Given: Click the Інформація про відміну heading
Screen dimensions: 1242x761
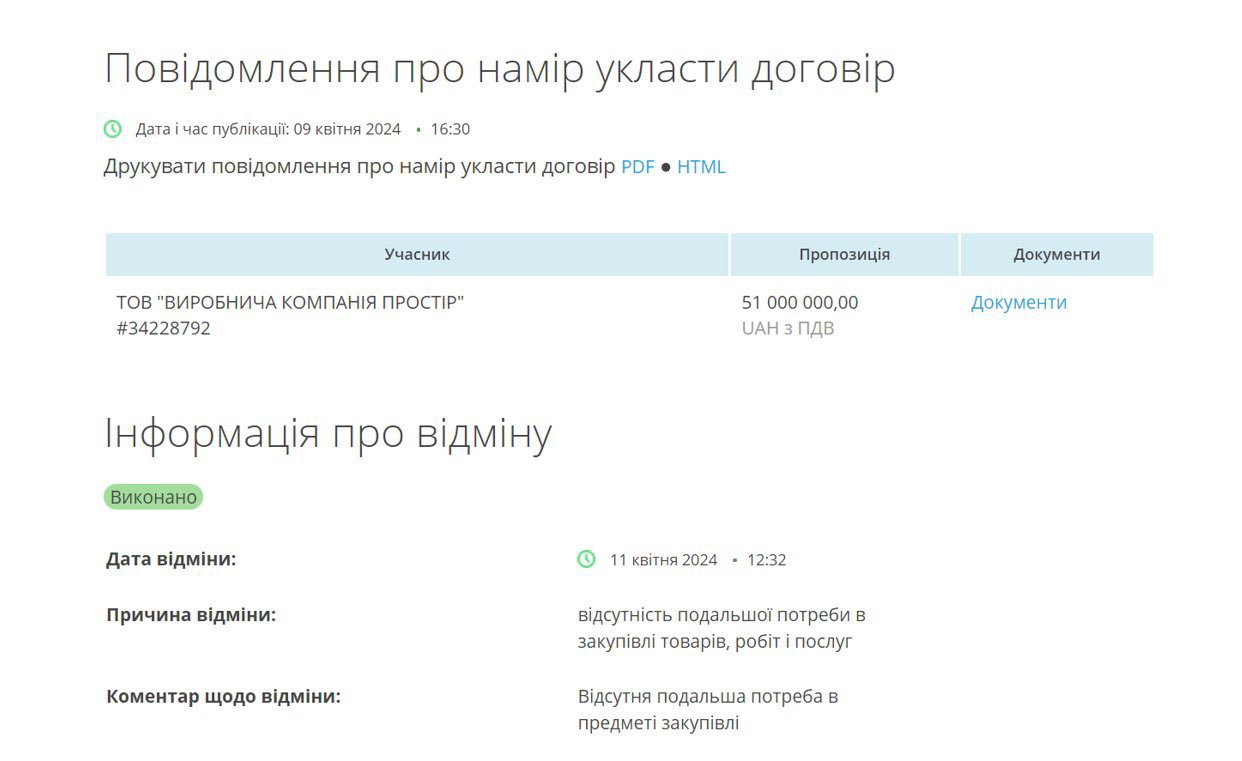Looking at the screenshot, I should point(328,434).
